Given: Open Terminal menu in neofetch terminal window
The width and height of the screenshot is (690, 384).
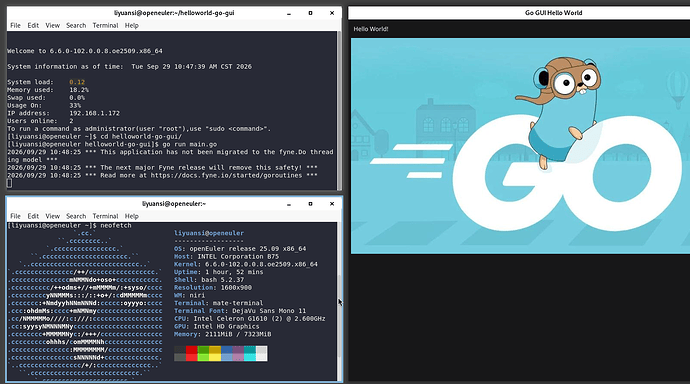Looking at the screenshot, I should tap(105, 216).
